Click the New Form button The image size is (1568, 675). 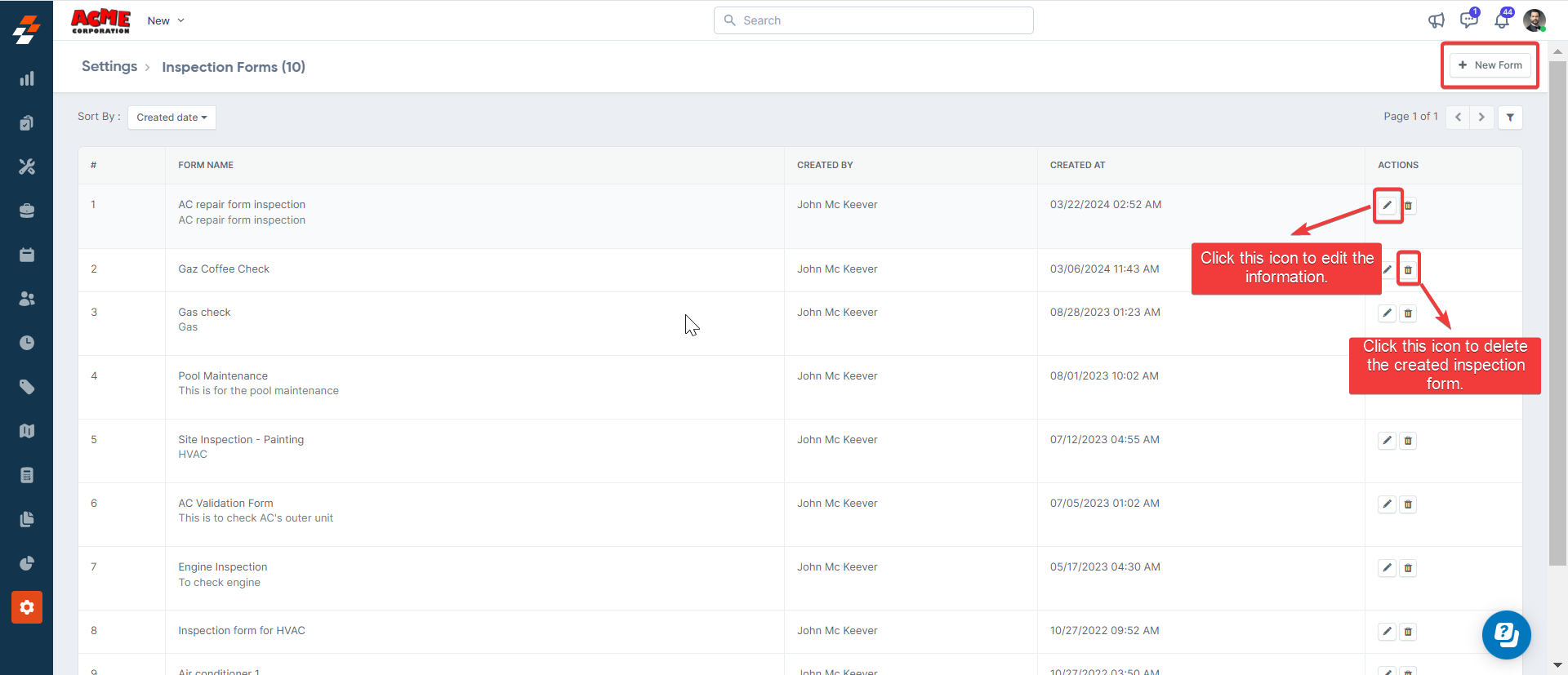1490,65
